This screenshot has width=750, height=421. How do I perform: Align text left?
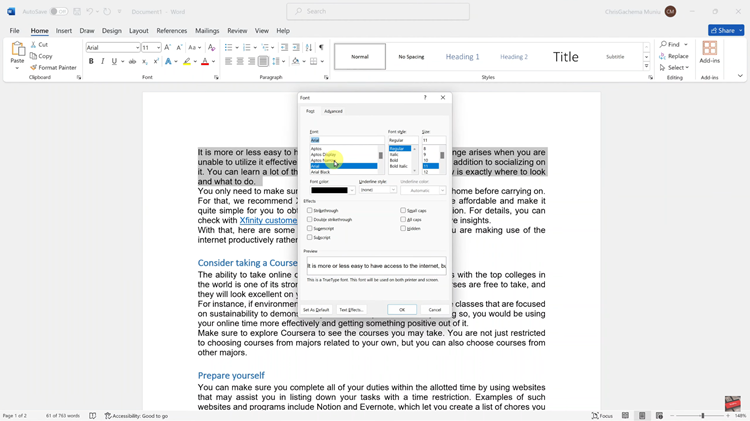coord(229,61)
